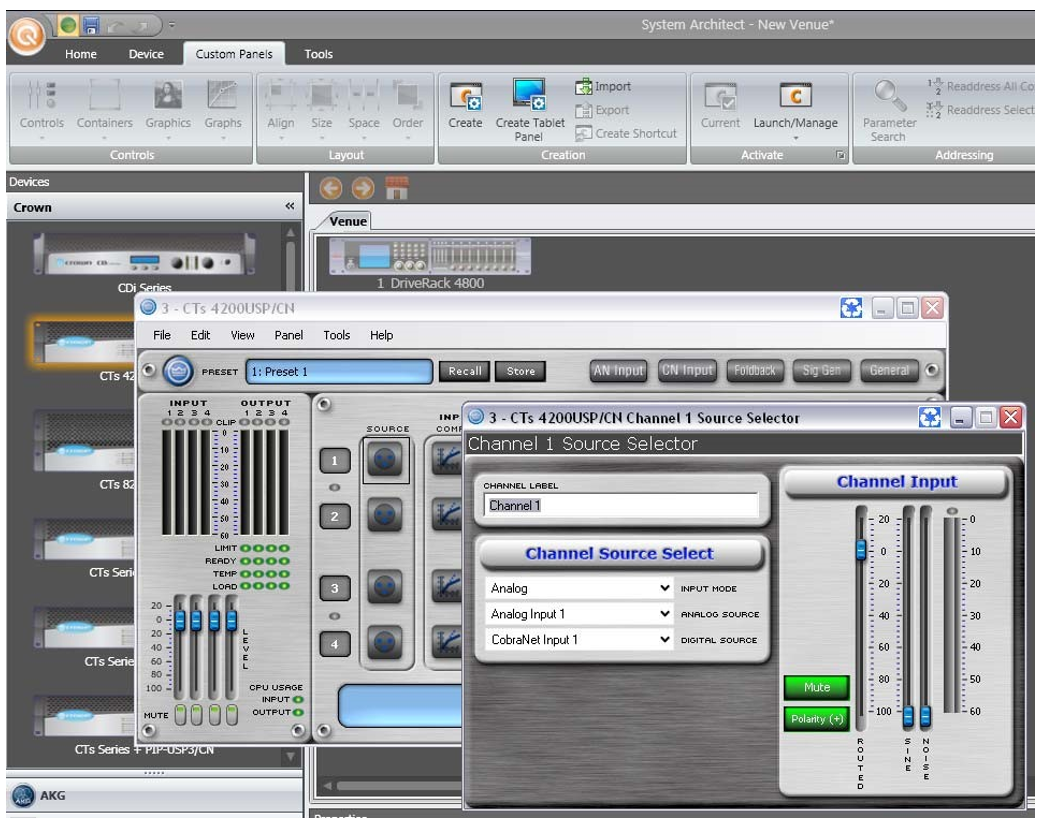The height and width of the screenshot is (828, 1043).
Task: Go to home venue view icon
Action: (395, 188)
